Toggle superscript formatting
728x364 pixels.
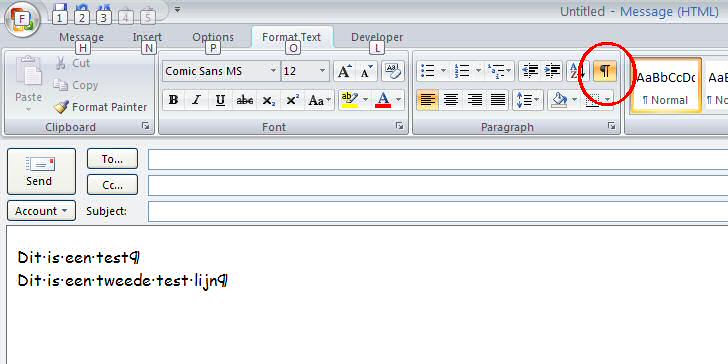[292, 100]
